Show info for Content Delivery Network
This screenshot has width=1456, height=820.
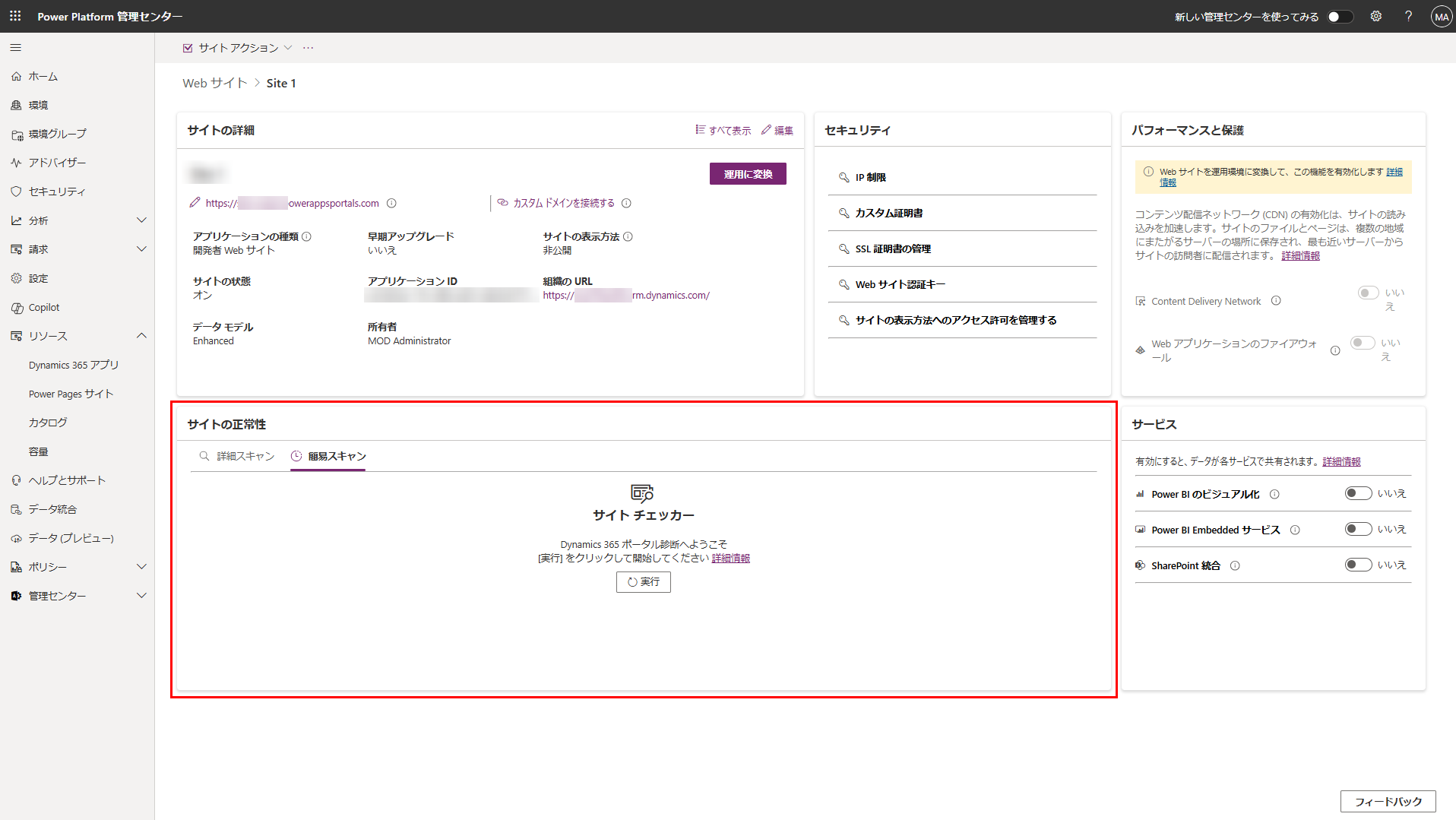[x=1276, y=301]
